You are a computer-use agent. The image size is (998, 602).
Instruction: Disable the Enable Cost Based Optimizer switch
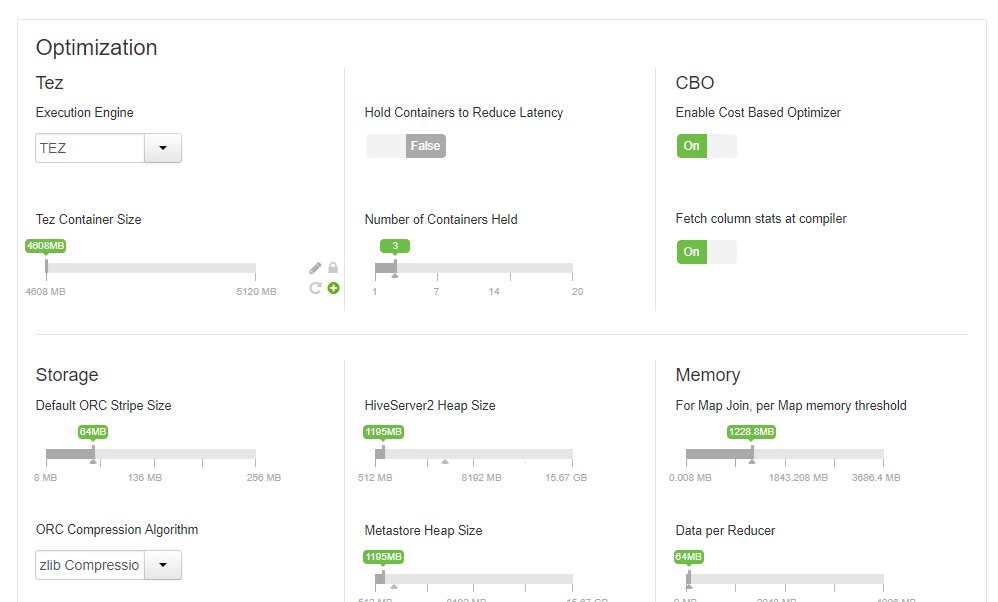[706, 146]
